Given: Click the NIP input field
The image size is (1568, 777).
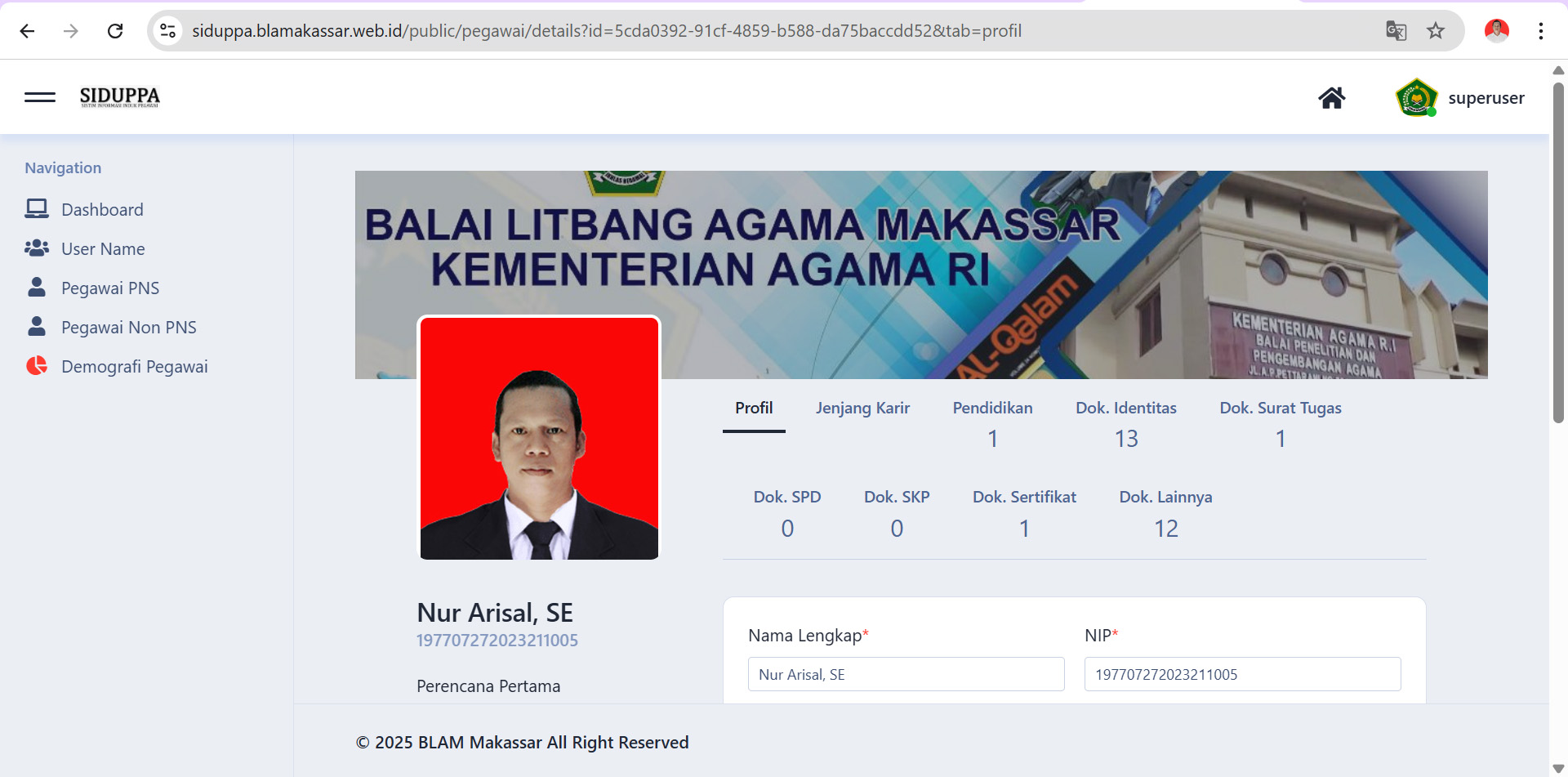Looking at the screenshot, I should click(1243, 674).
